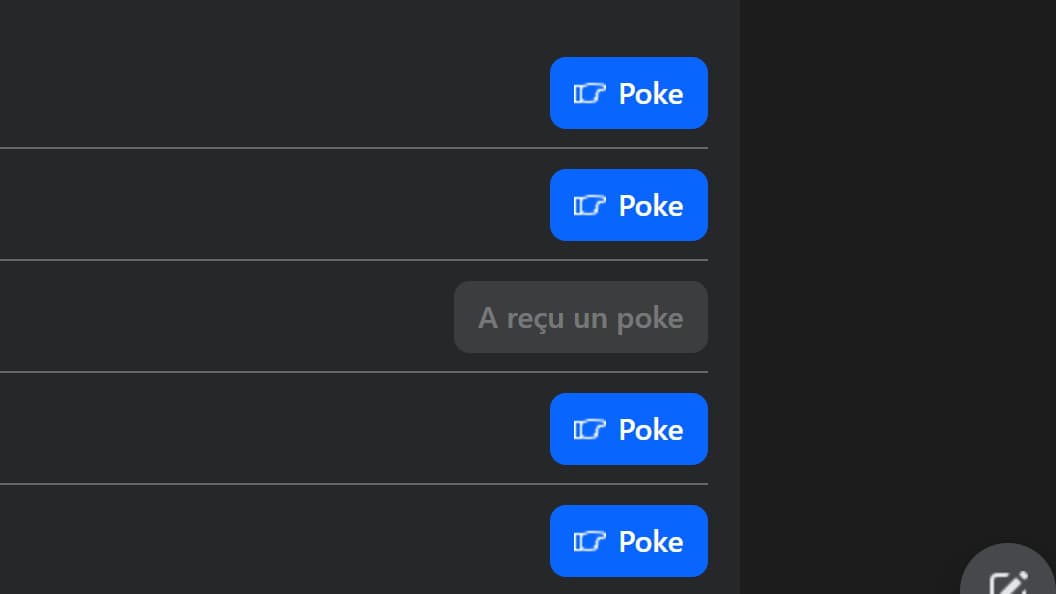1056x594 pixels.
Task: Open the compose pencil icon at bottom right
Action: 1008,582
